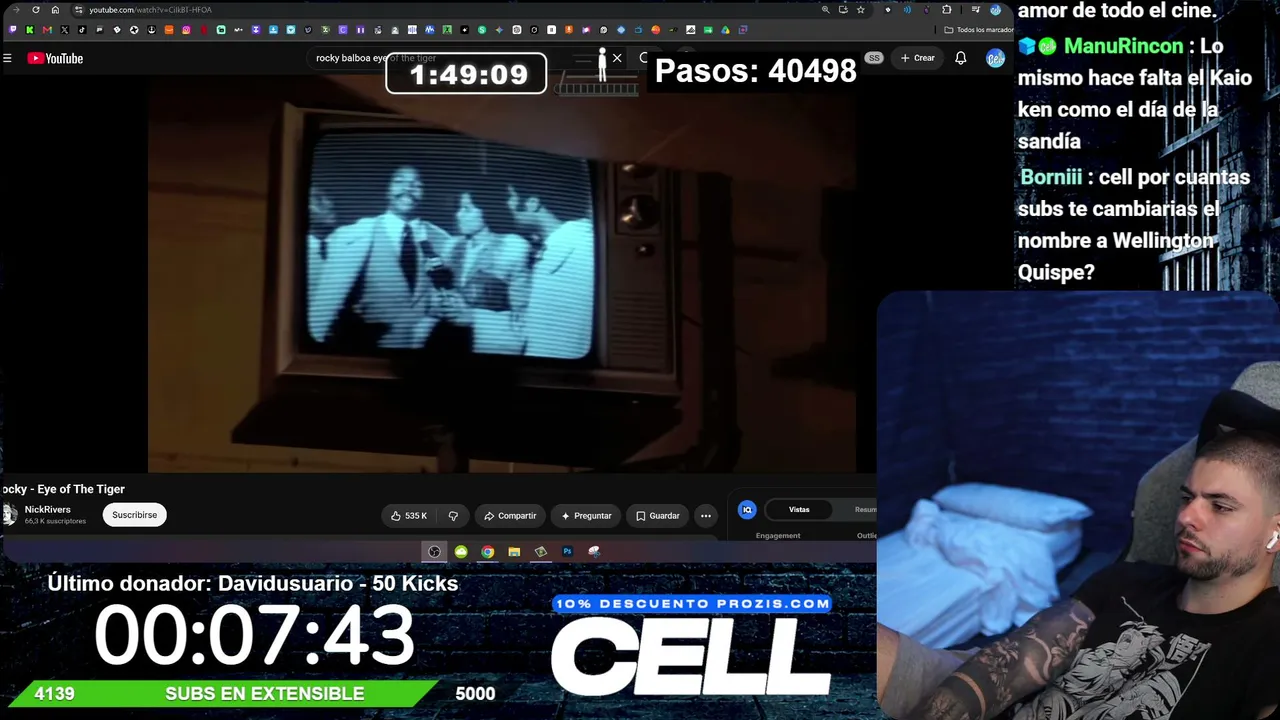Click the Compartir share button
This screenshot has height=720, width=1280.
click(510, 516)
